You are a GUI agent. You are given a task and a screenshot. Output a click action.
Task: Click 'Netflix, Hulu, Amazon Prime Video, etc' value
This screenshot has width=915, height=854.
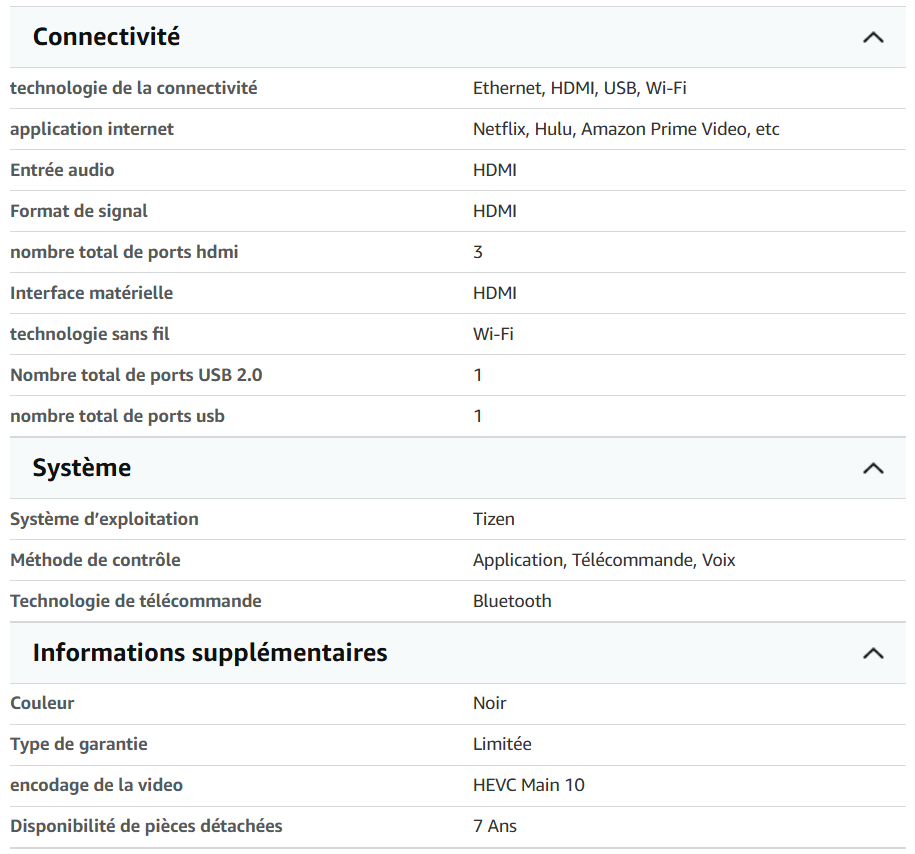[x=626, y=129]
